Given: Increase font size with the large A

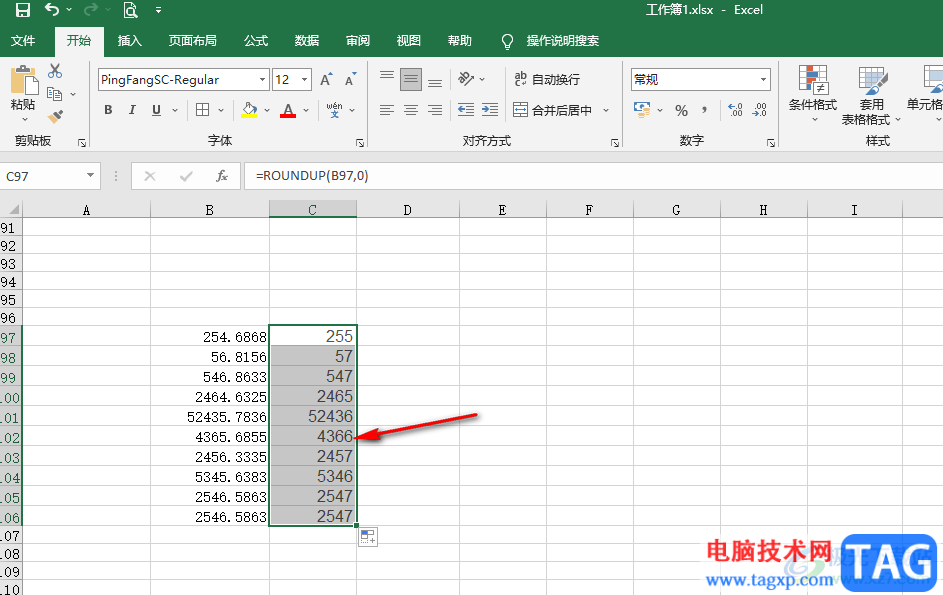Looking at the screenshot, I should coord(326,79).
